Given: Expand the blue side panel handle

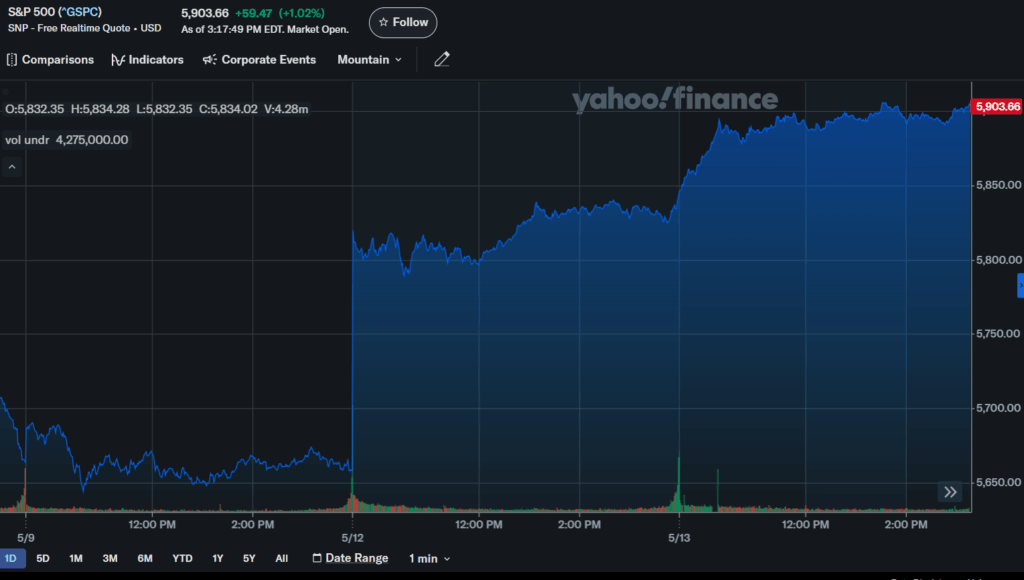Looking at the screenshot, I should (x=1020, y=285).
